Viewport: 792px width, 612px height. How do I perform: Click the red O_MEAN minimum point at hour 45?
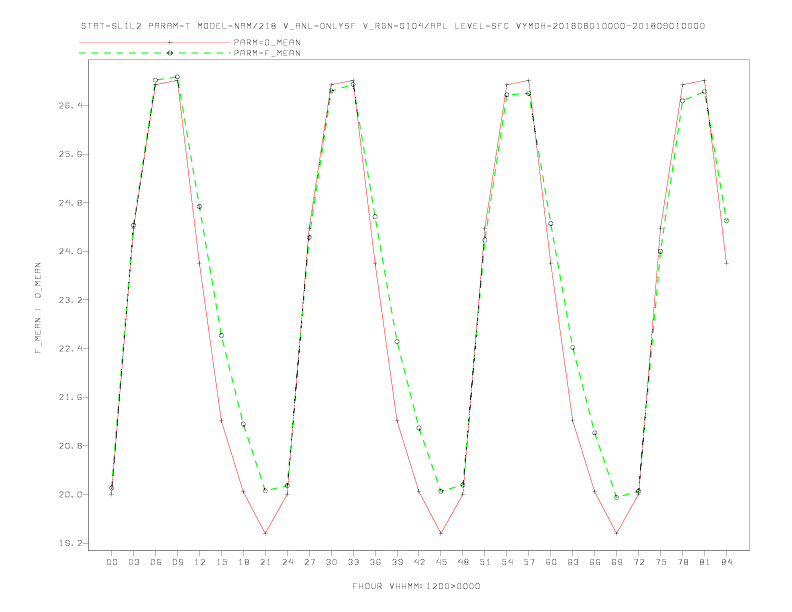pyautogui.click(x=441, y=533)
